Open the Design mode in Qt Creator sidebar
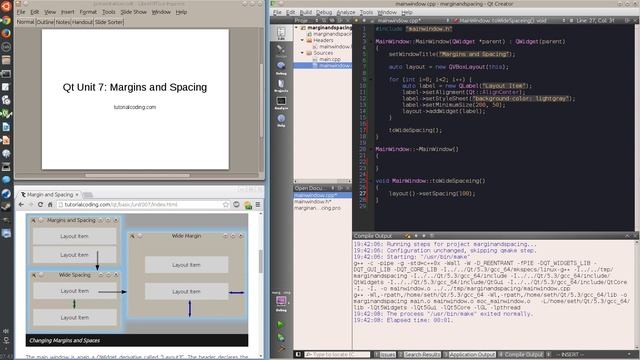 [x=281, y=51]
